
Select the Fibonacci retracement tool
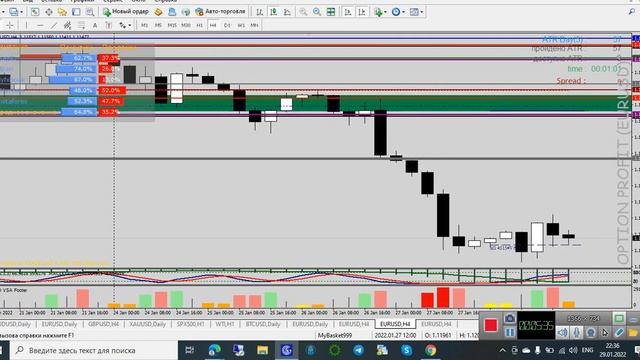tap(81, 25)
